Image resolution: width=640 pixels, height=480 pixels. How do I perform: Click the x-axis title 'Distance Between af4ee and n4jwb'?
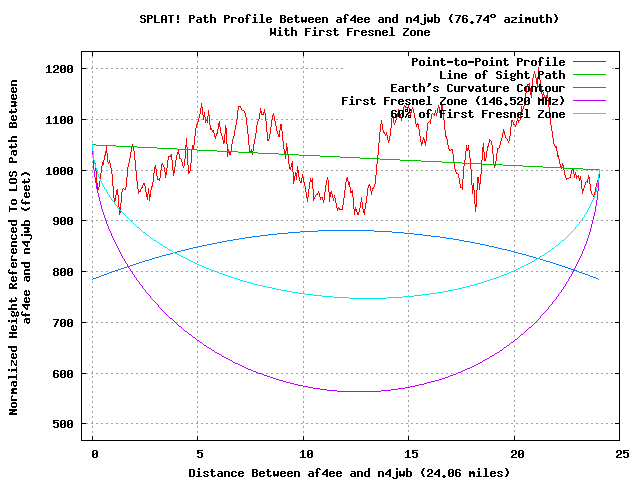(300, 473)
